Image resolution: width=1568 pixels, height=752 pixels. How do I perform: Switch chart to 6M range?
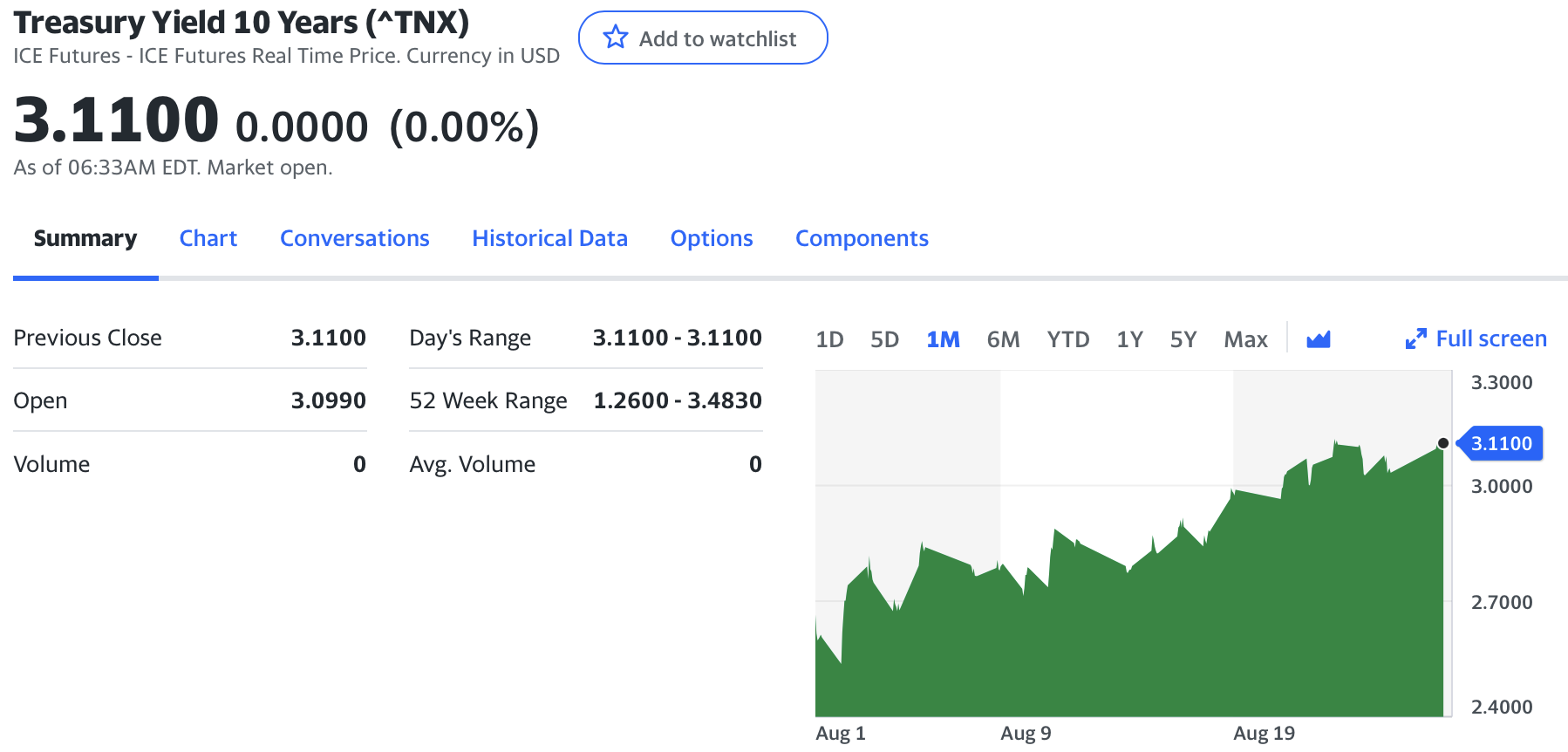coord(1003,339)
